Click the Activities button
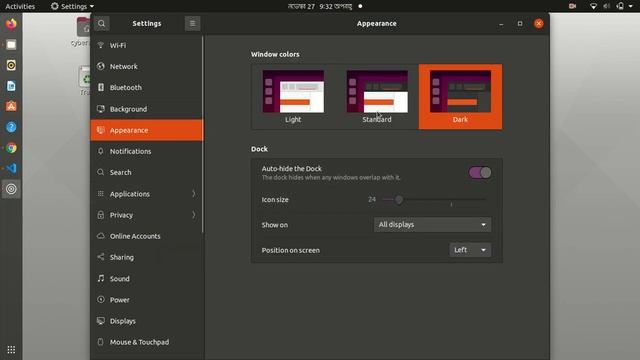This screenshot has height=360, width=640. click(x=20, y=6)
